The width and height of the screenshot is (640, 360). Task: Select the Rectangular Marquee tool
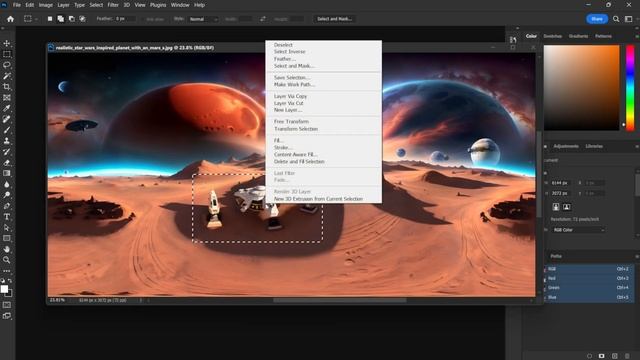click(x=7, y=54)
